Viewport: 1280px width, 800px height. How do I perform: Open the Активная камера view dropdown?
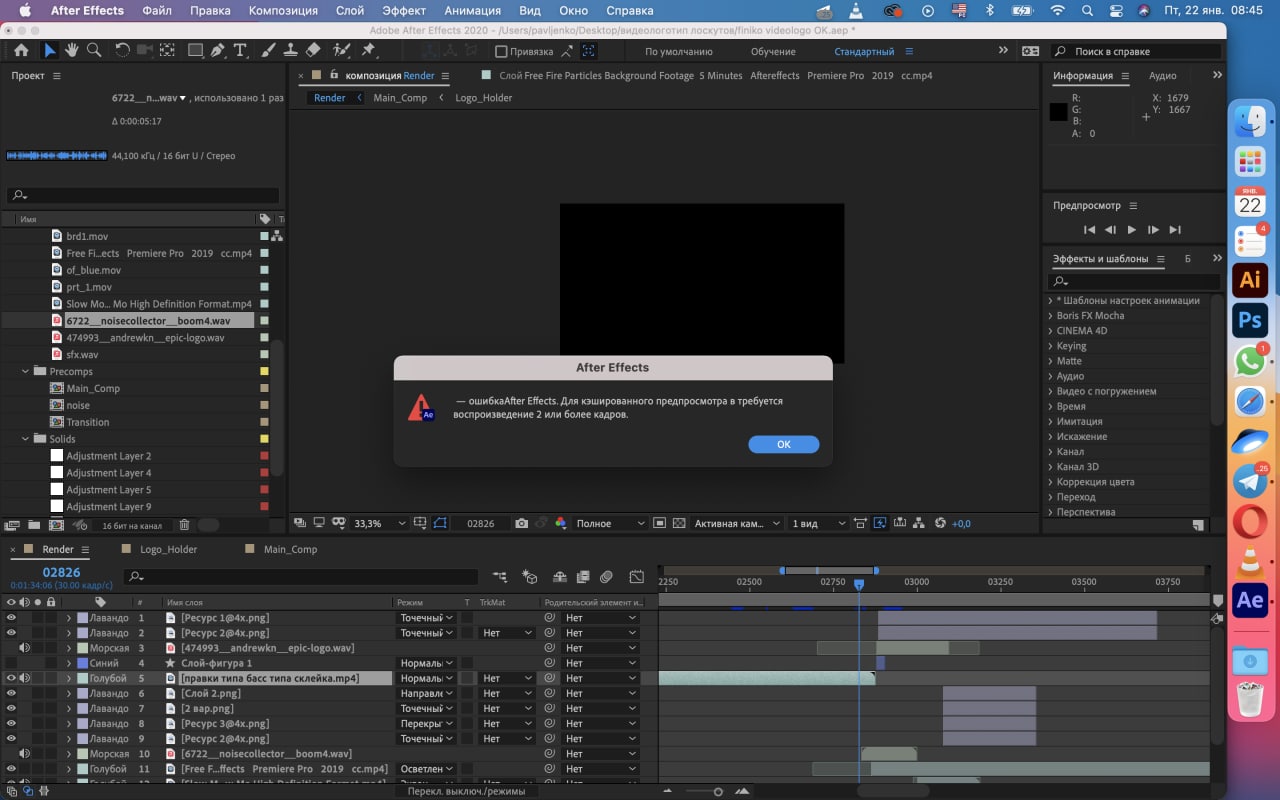tap(737, 523)
